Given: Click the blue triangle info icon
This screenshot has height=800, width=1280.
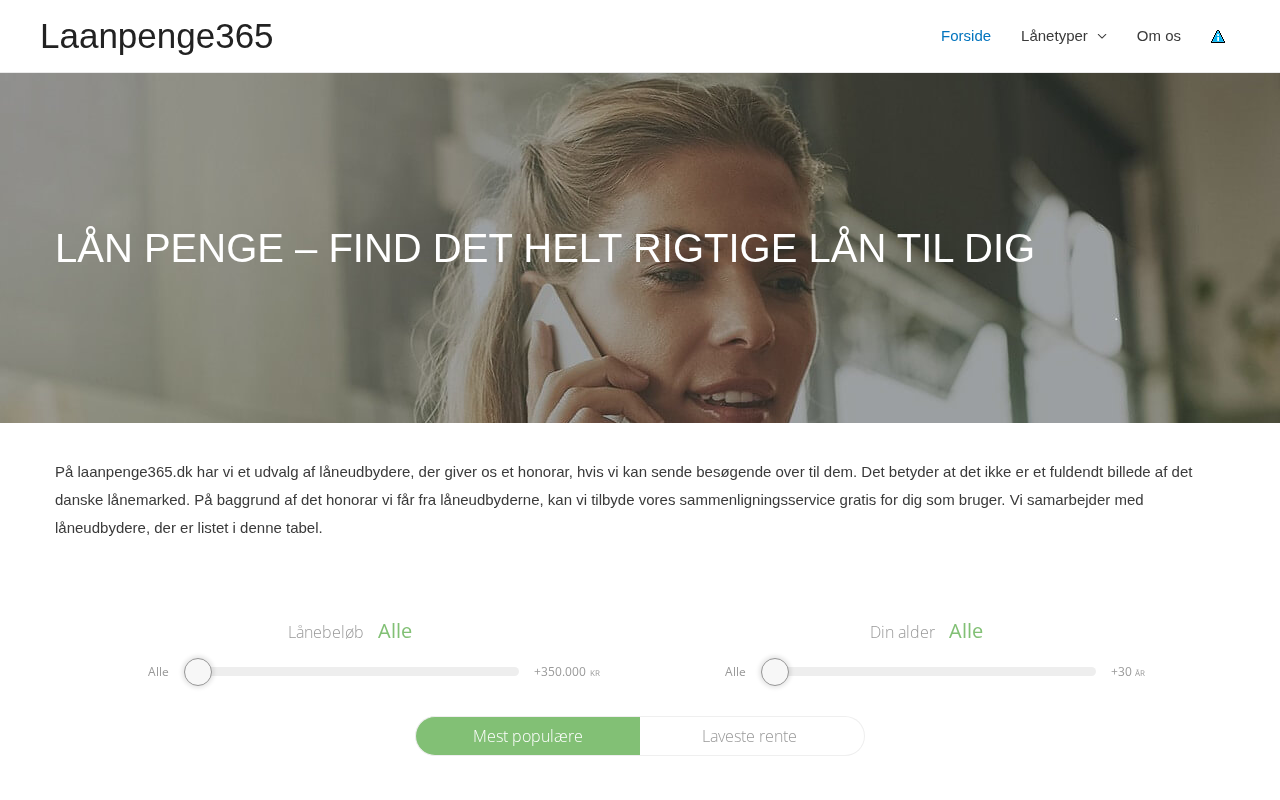Looking at the screenshot, I should click(1218, 36).
